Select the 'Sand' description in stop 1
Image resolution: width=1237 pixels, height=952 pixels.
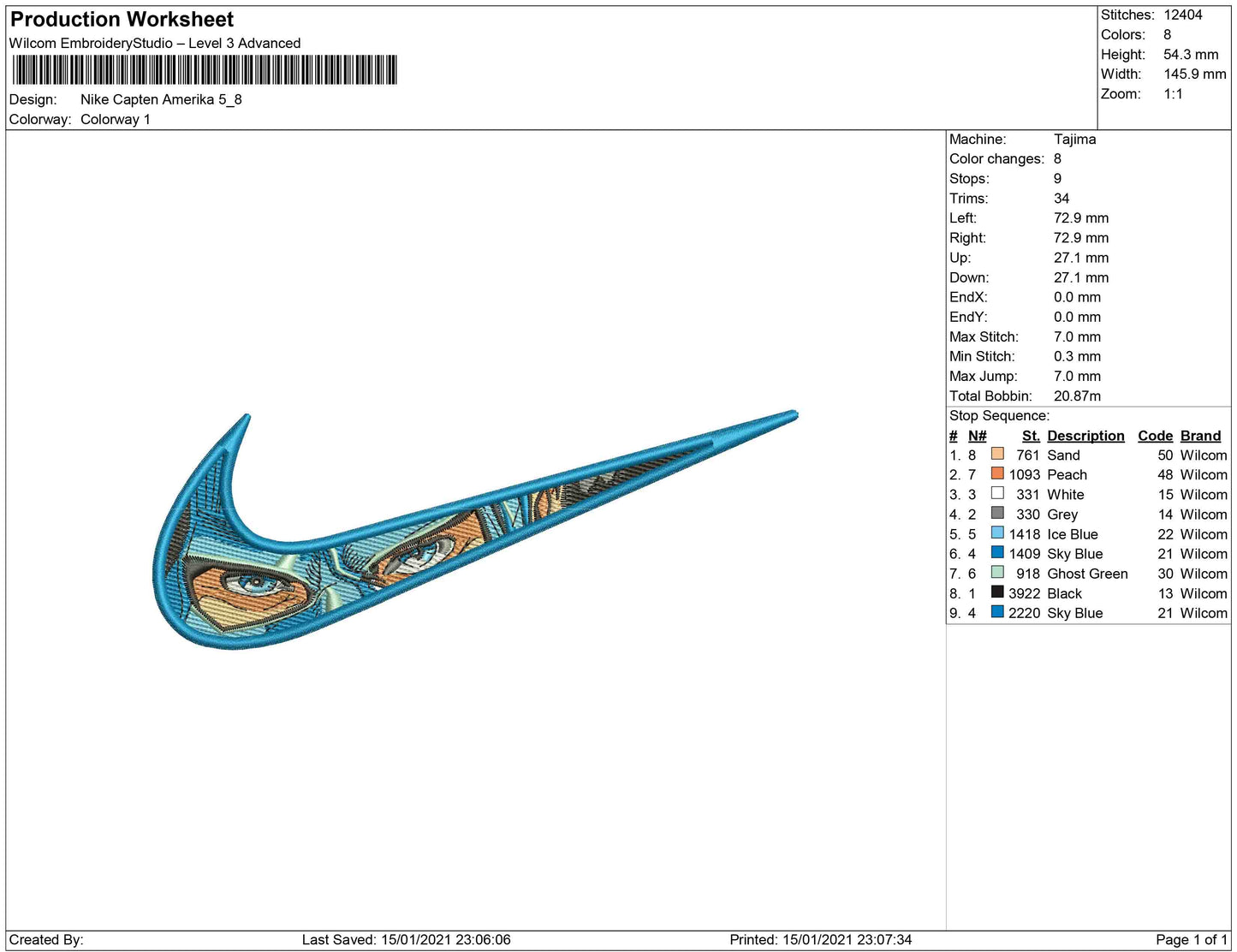coord(1063,455)
